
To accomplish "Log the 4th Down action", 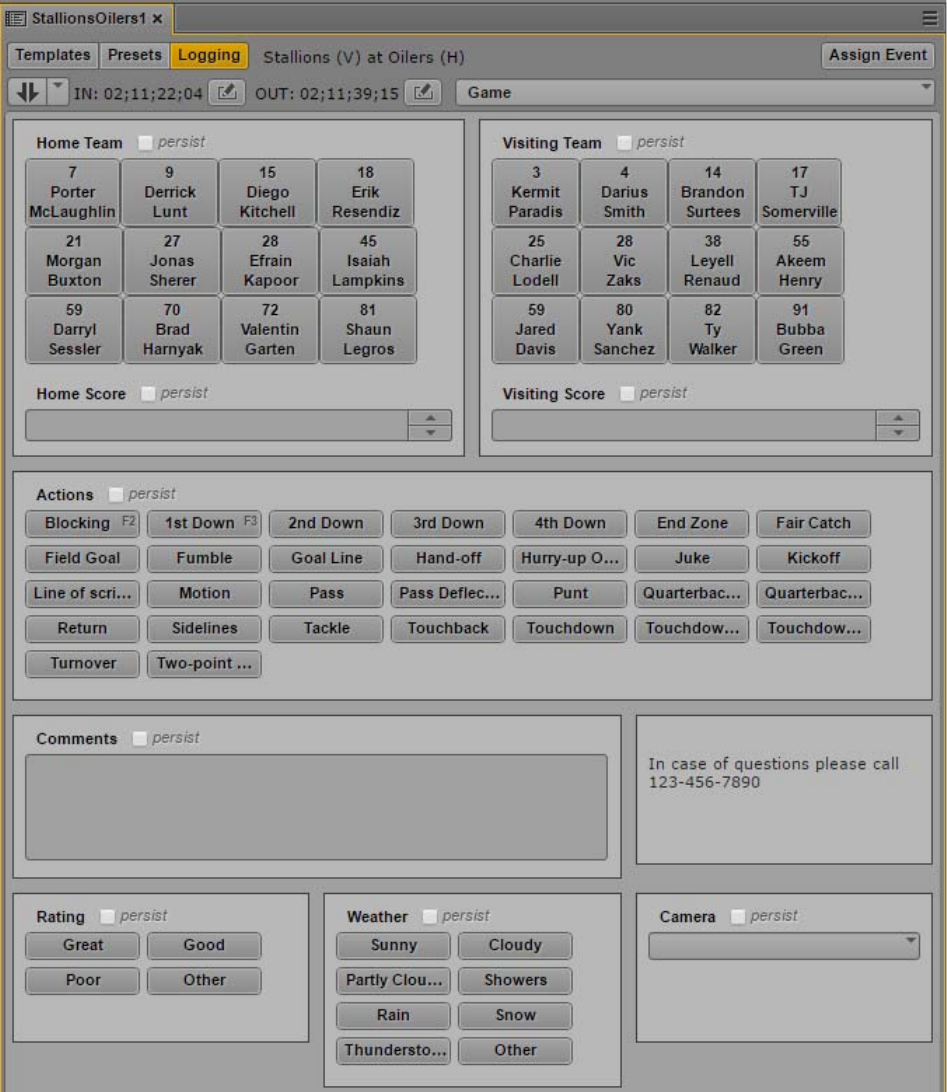I will point(570,524).
